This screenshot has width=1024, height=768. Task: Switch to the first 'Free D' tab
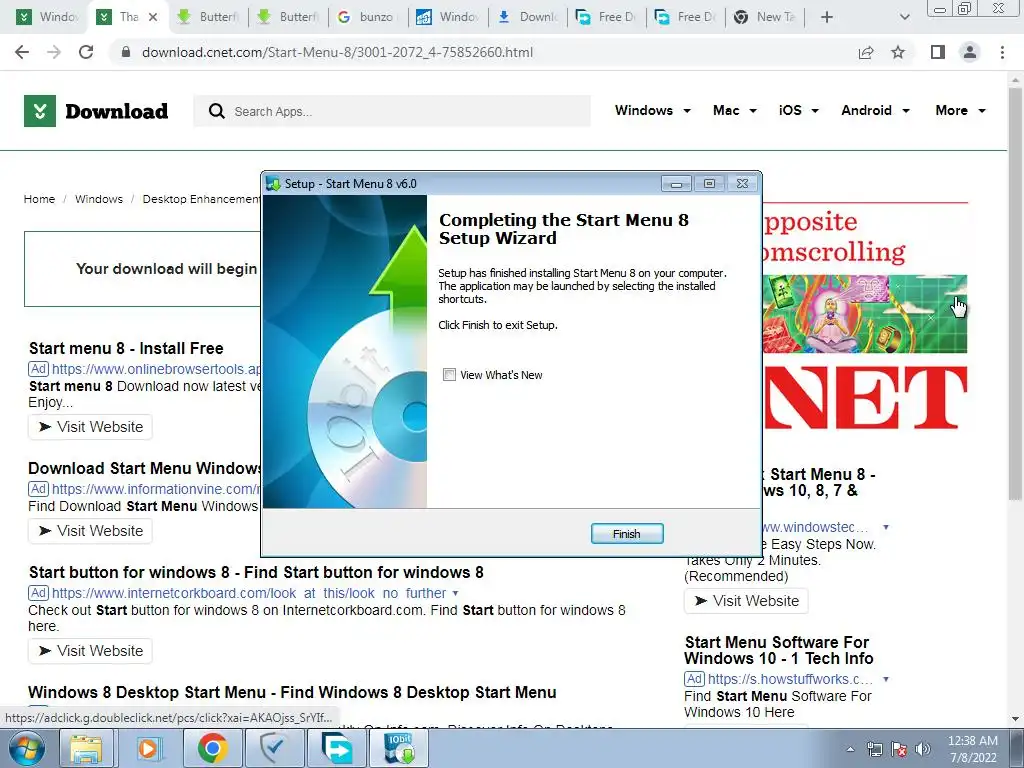point(607,17)
